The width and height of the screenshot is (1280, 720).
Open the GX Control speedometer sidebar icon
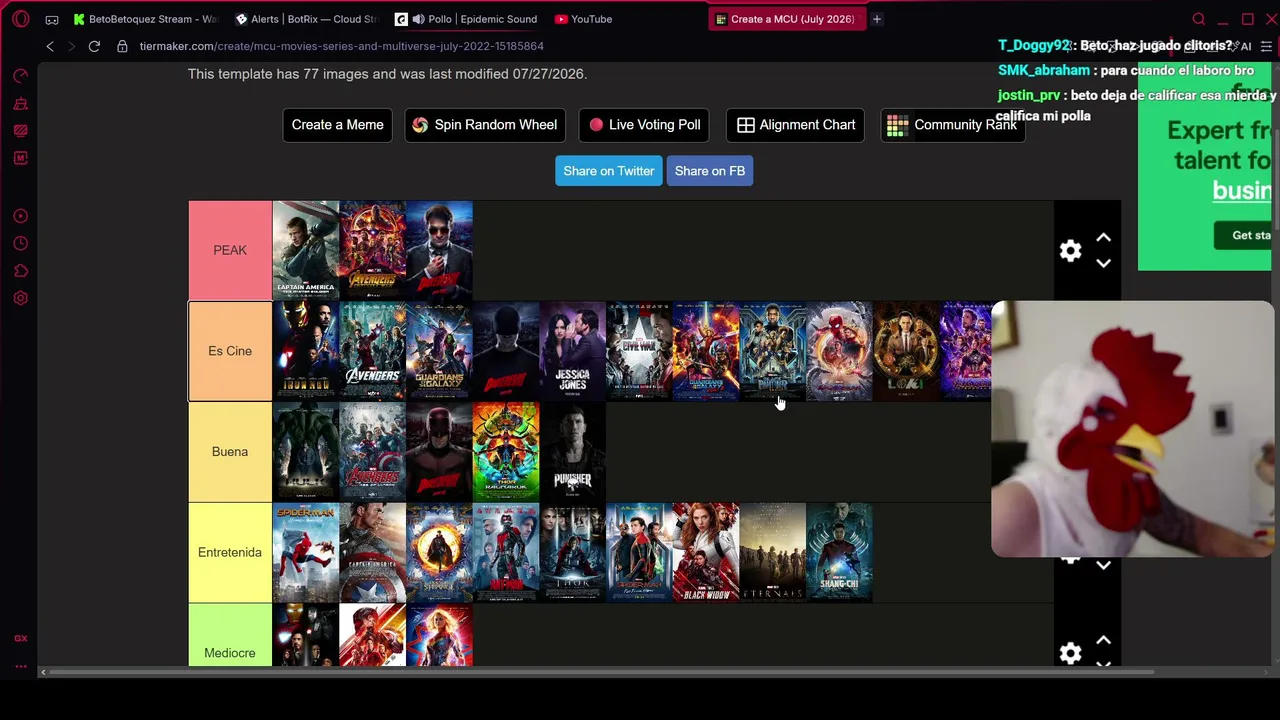tap(20, 76)
